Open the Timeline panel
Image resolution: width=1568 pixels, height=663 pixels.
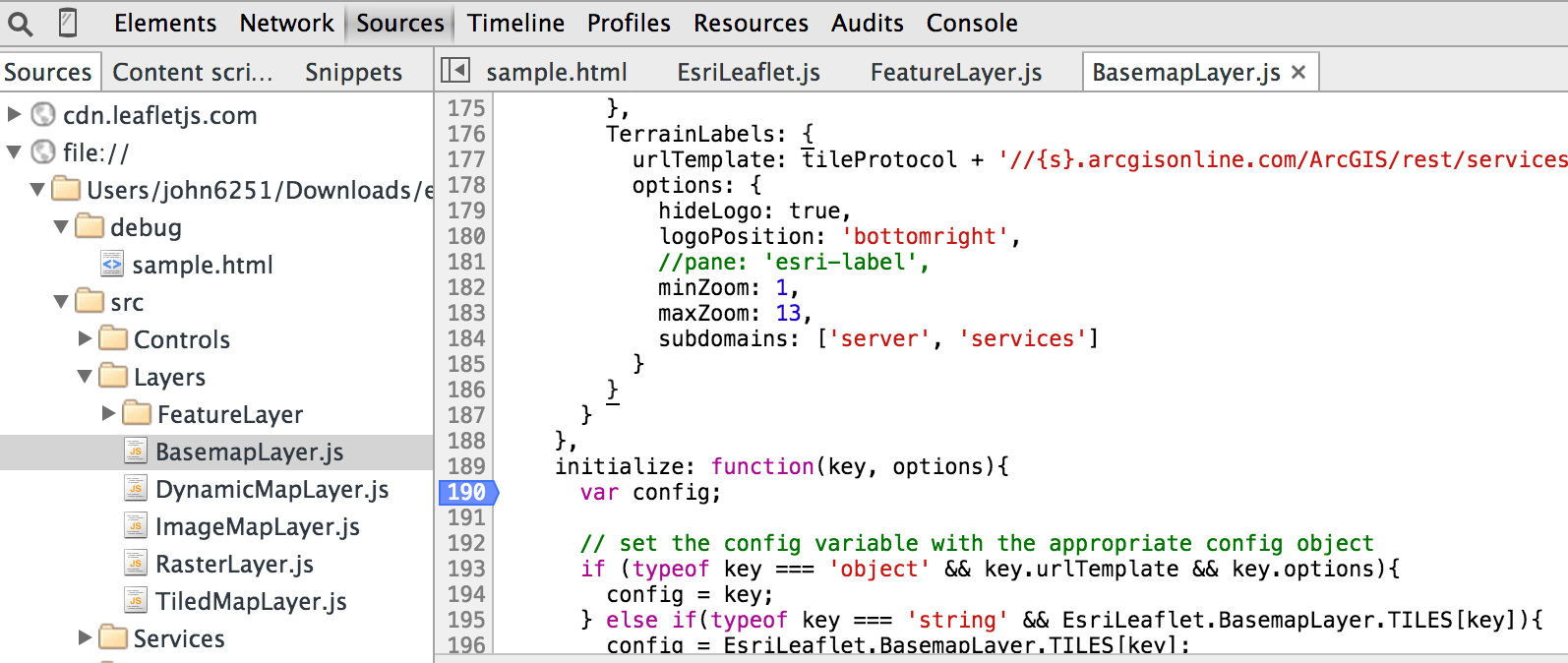[515, 23]
